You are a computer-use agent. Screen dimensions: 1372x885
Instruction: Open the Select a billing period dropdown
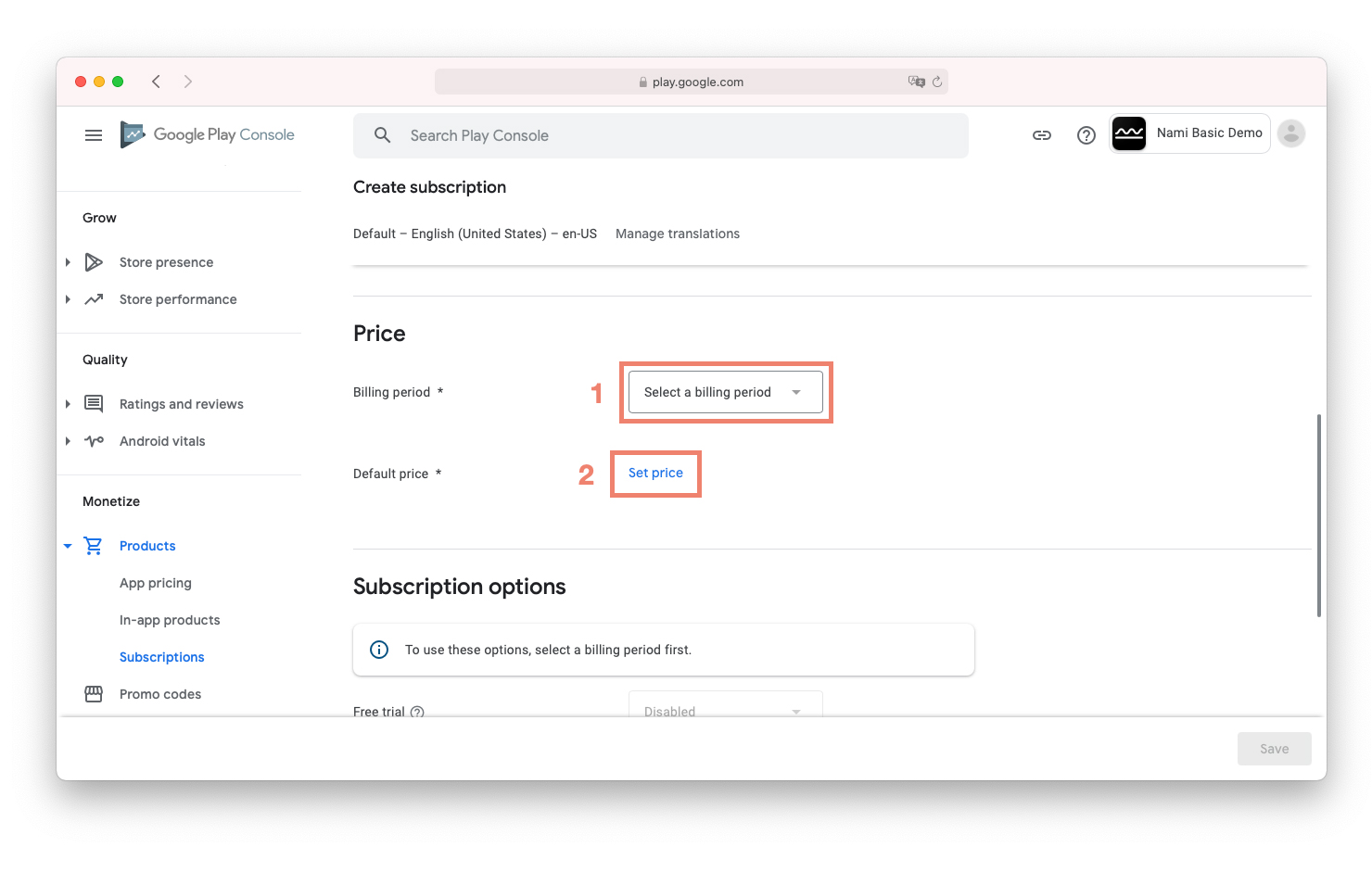coord(726,392)
